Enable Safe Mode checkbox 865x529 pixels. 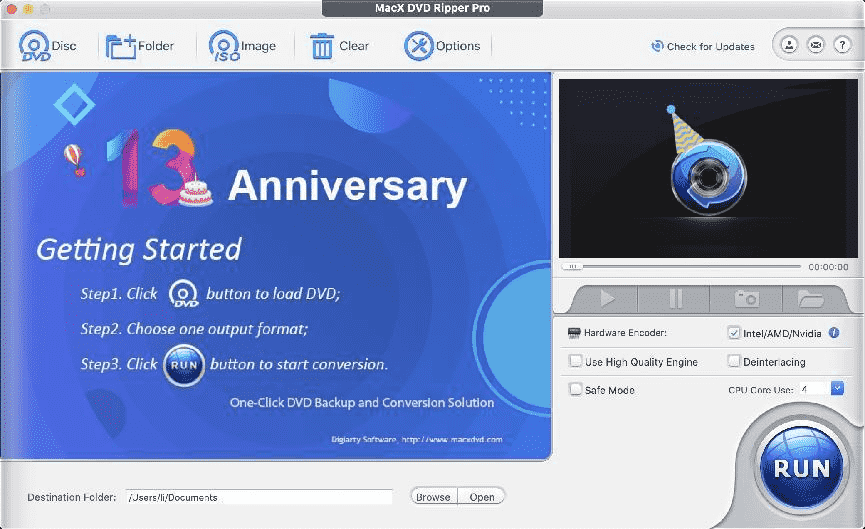point(575,389)
